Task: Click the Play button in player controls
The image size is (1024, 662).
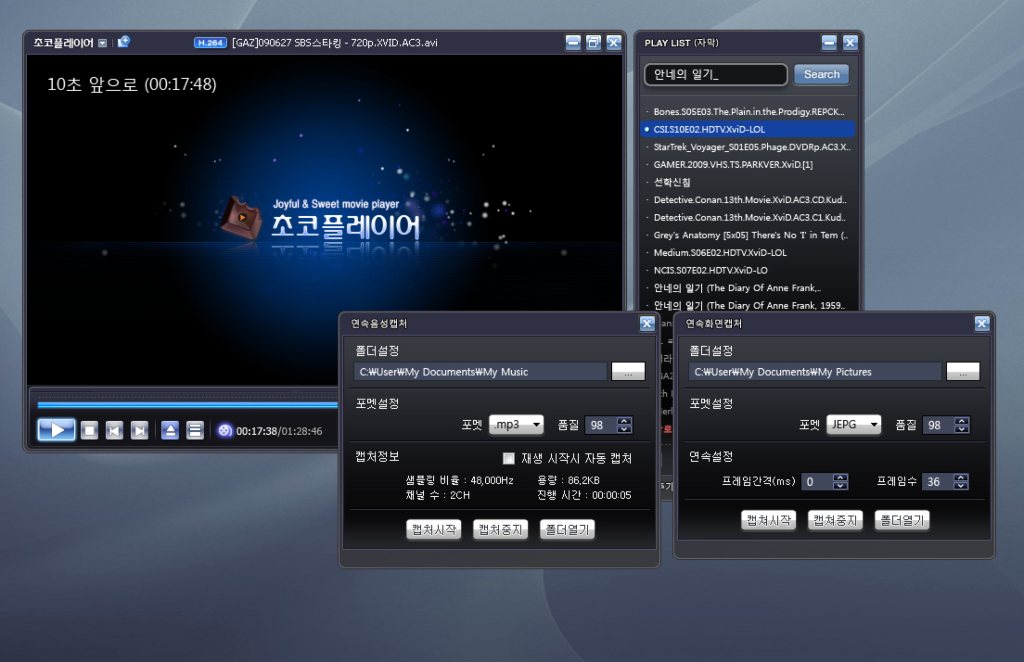Action: coord(57,430)
